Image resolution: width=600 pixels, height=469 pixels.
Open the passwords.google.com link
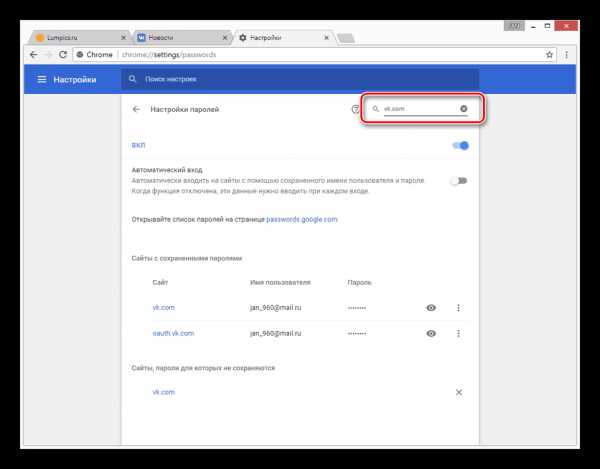coord(302,219)
